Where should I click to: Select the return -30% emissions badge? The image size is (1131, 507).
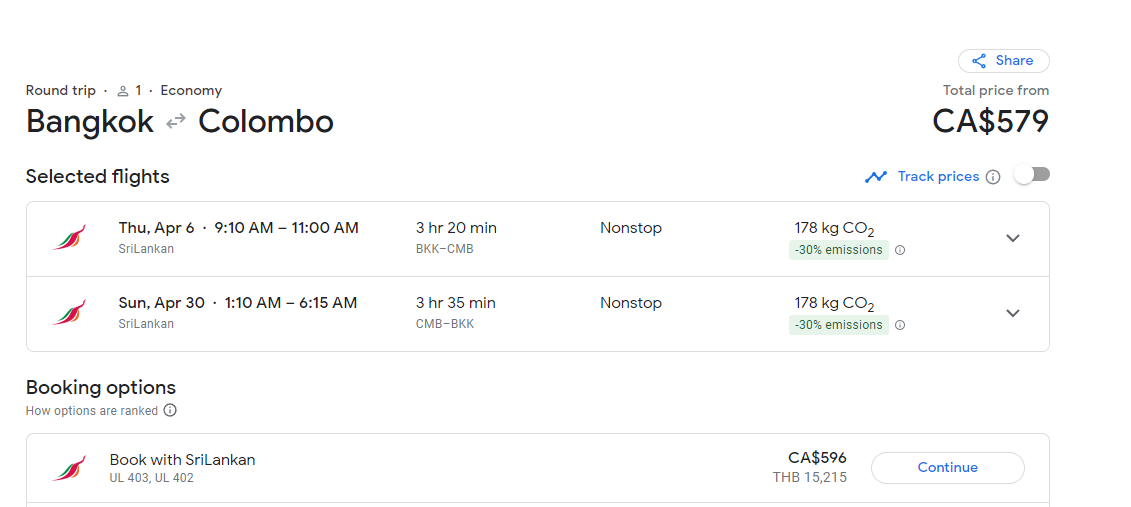[x=838, y=325]
